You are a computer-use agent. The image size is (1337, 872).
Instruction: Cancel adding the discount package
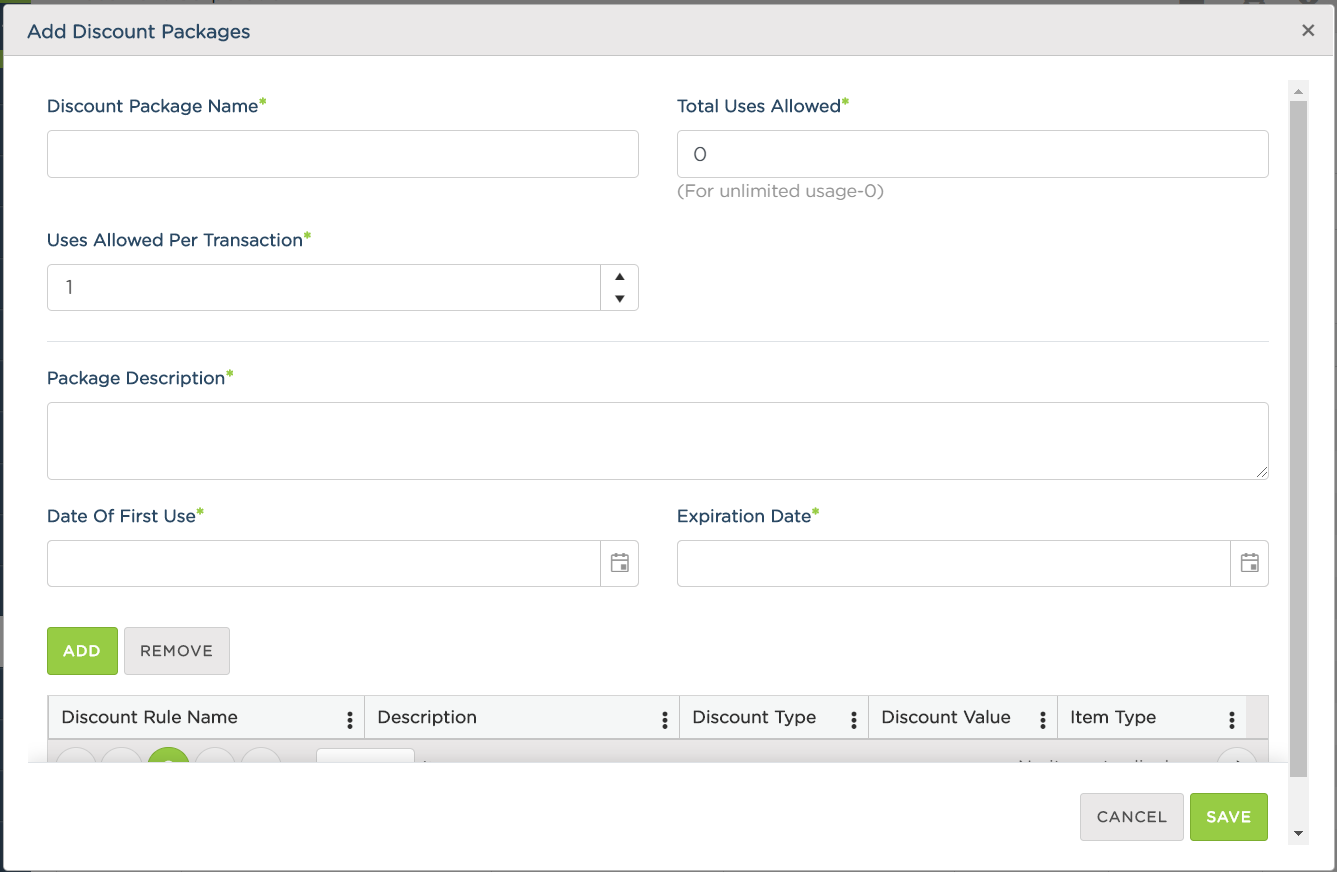click(x=1132, y=817)
